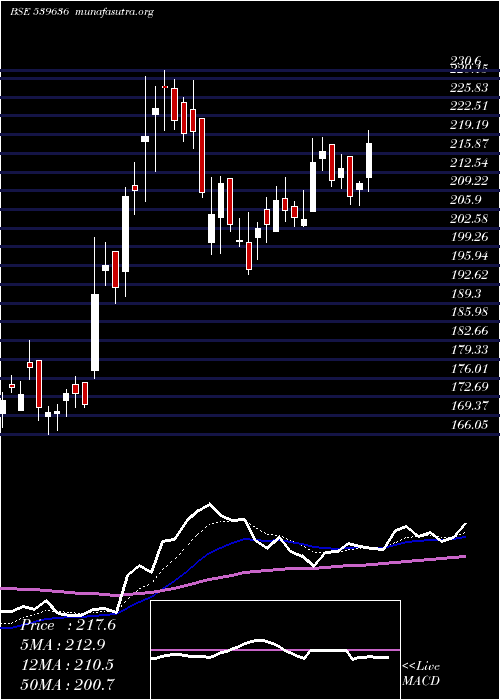Select the 199.26 price axis label

[469, 237]
